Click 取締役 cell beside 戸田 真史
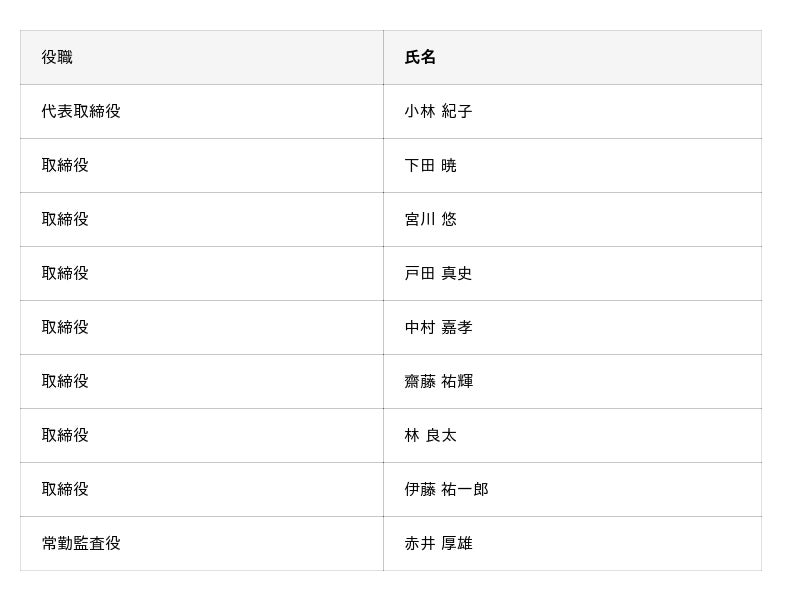The height and width of the screenshot is (601, 800). tap(65, 274)
